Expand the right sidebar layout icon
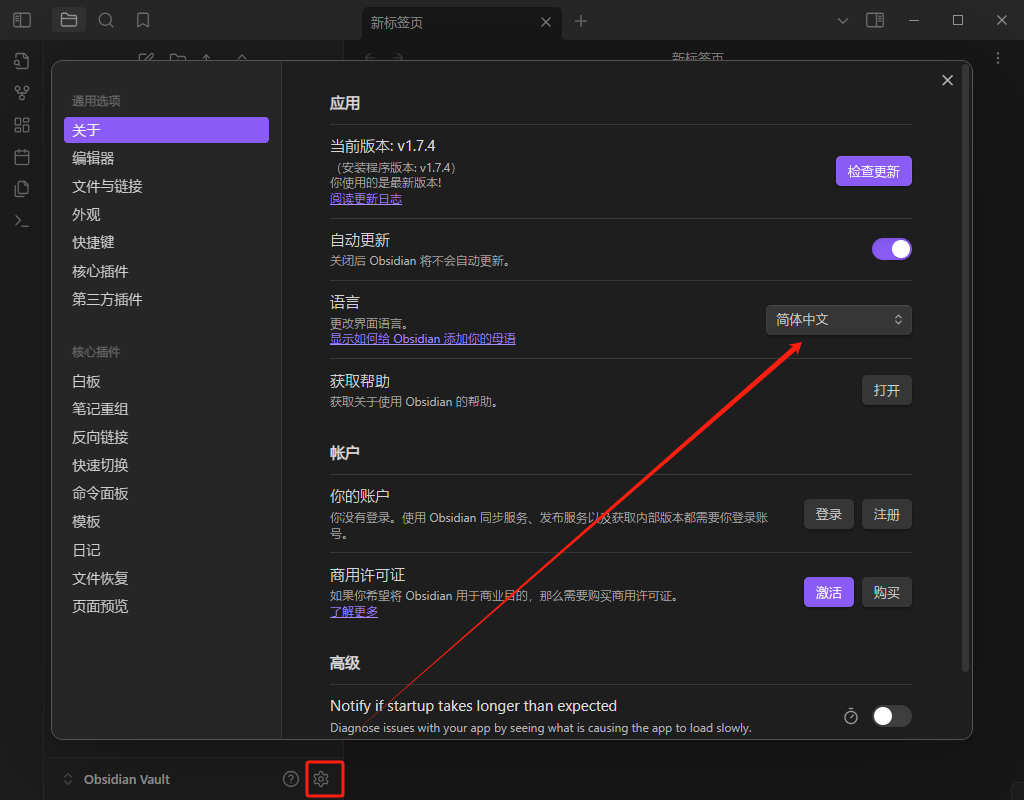1024x800 pixels. (874, 20)
